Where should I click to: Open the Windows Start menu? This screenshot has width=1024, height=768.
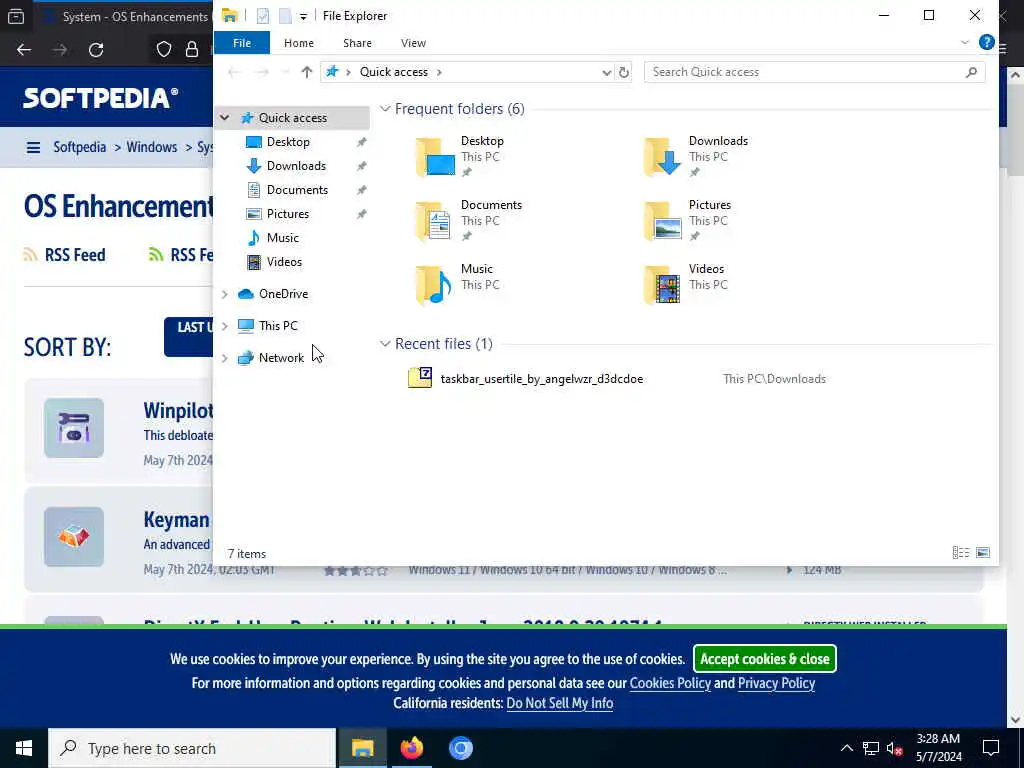pos(24,748)
